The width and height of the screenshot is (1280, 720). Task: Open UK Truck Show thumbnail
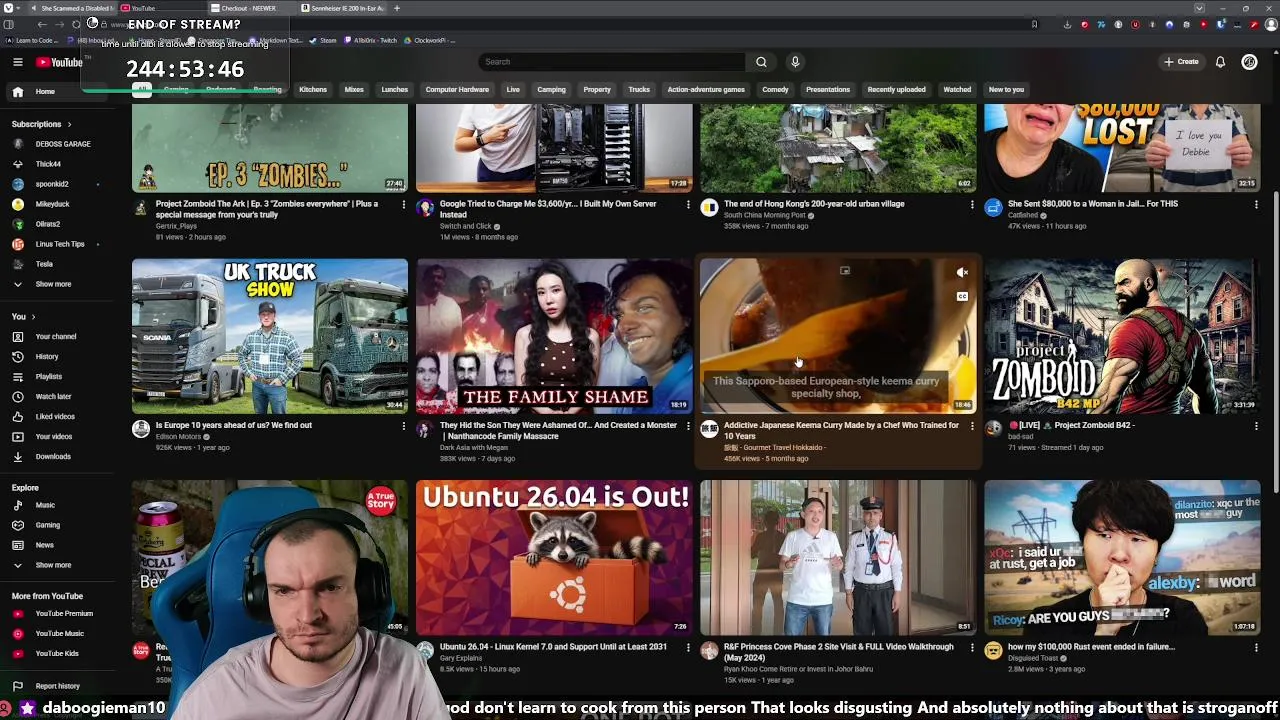coord(270,336)
